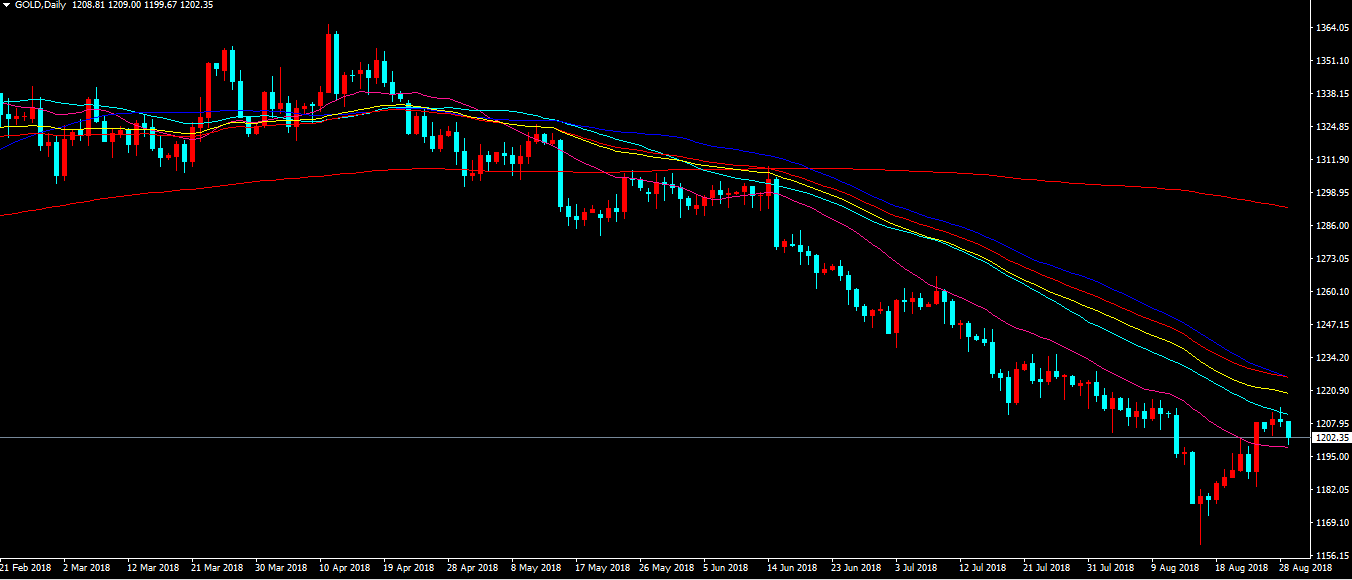
Task: Click the 1273.05 price axis label
Action: [x=1335, y=259]
